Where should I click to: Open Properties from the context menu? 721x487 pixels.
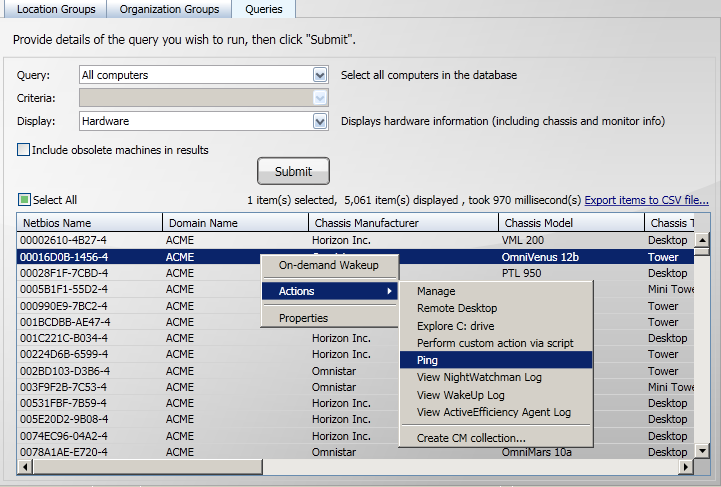(x=303, y=318)
